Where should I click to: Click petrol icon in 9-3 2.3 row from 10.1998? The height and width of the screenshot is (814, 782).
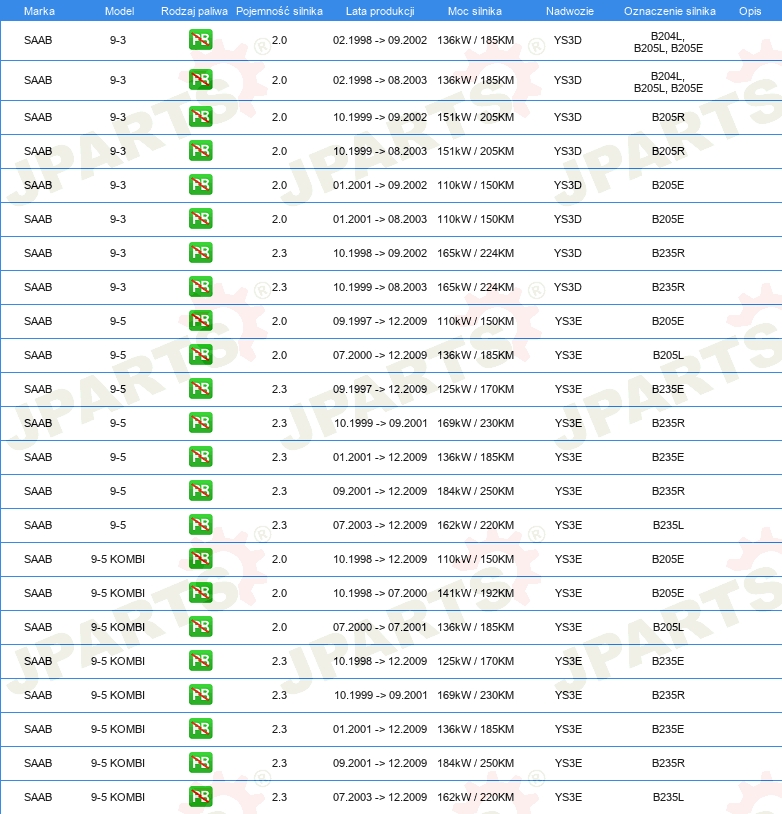coord(200,253)
